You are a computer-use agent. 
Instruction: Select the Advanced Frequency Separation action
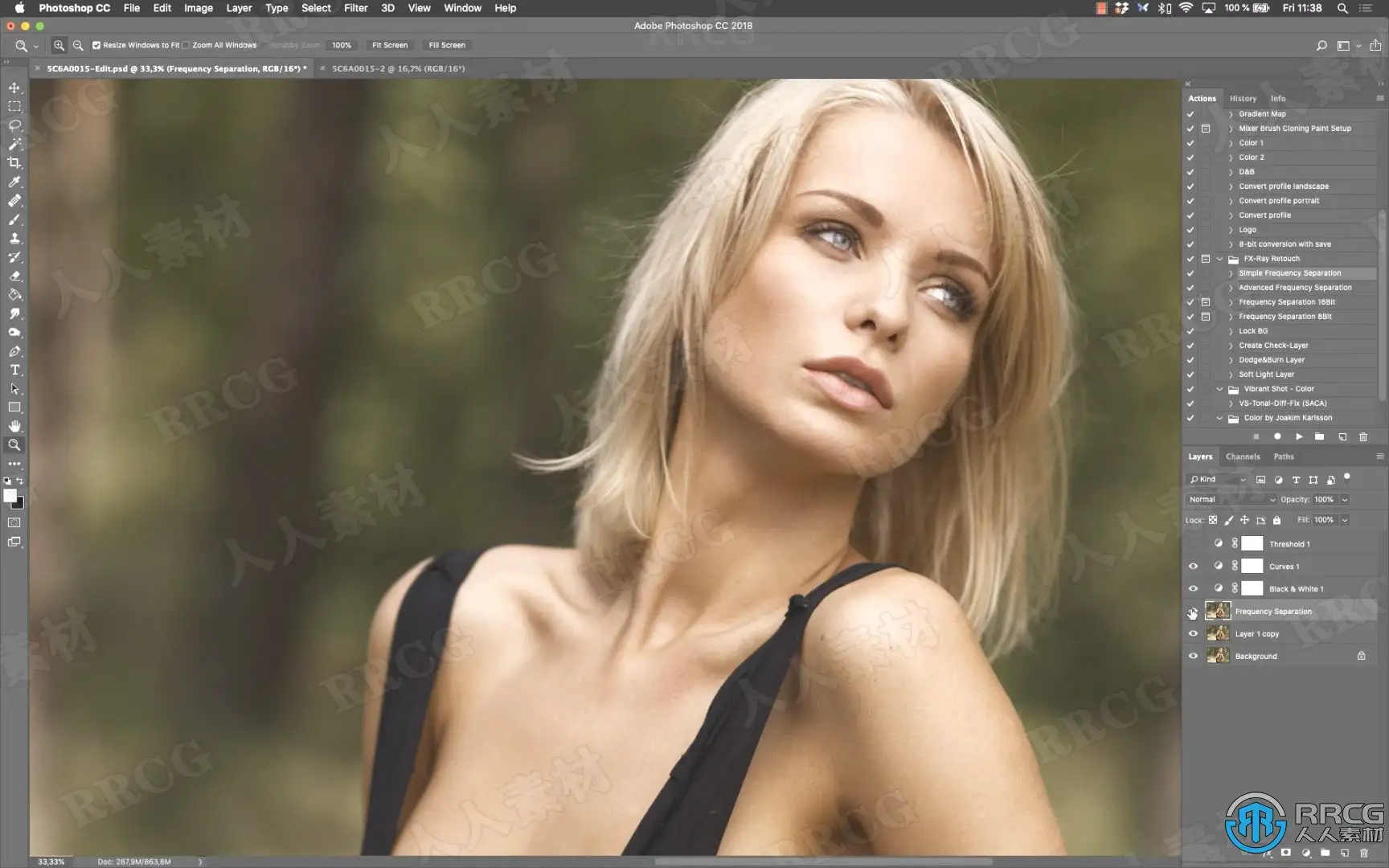coord(1295,288)
